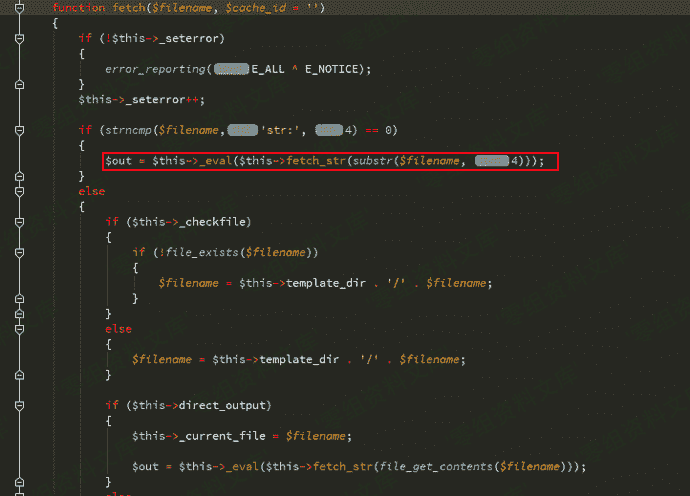This screenshot has width=690, height=496.
Task: Fold the if ($this->_checkfile) block
Action: 19,222
